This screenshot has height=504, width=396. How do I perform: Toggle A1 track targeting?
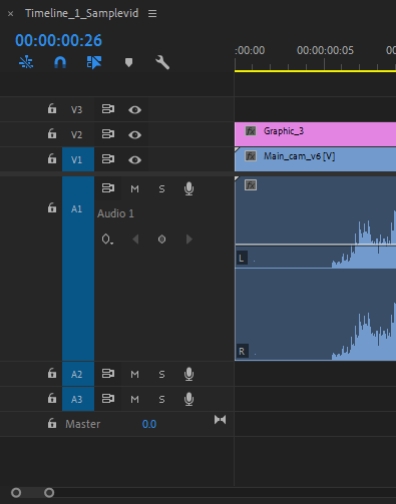tap(78, 269)
